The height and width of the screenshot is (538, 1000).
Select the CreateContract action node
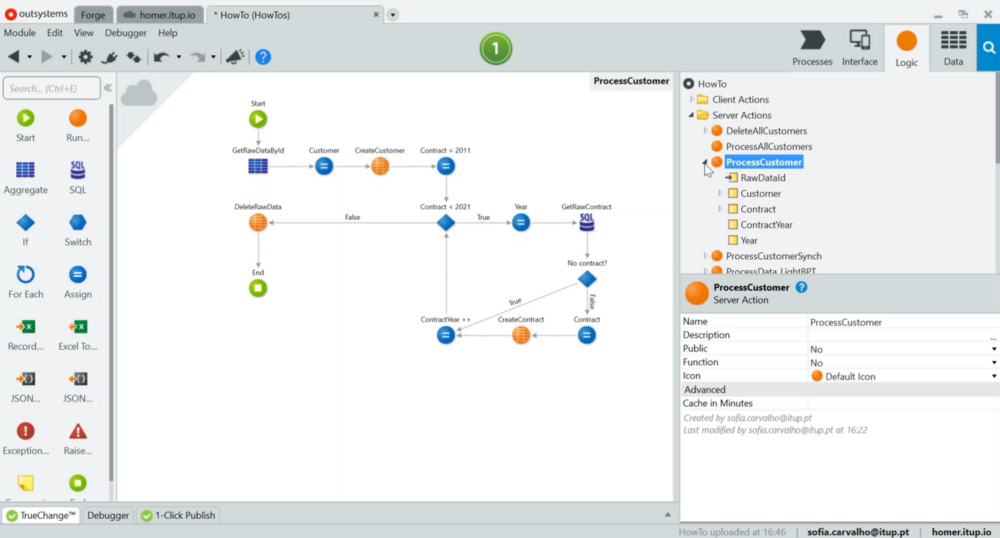pyautogui.click(x=521, y=335)
